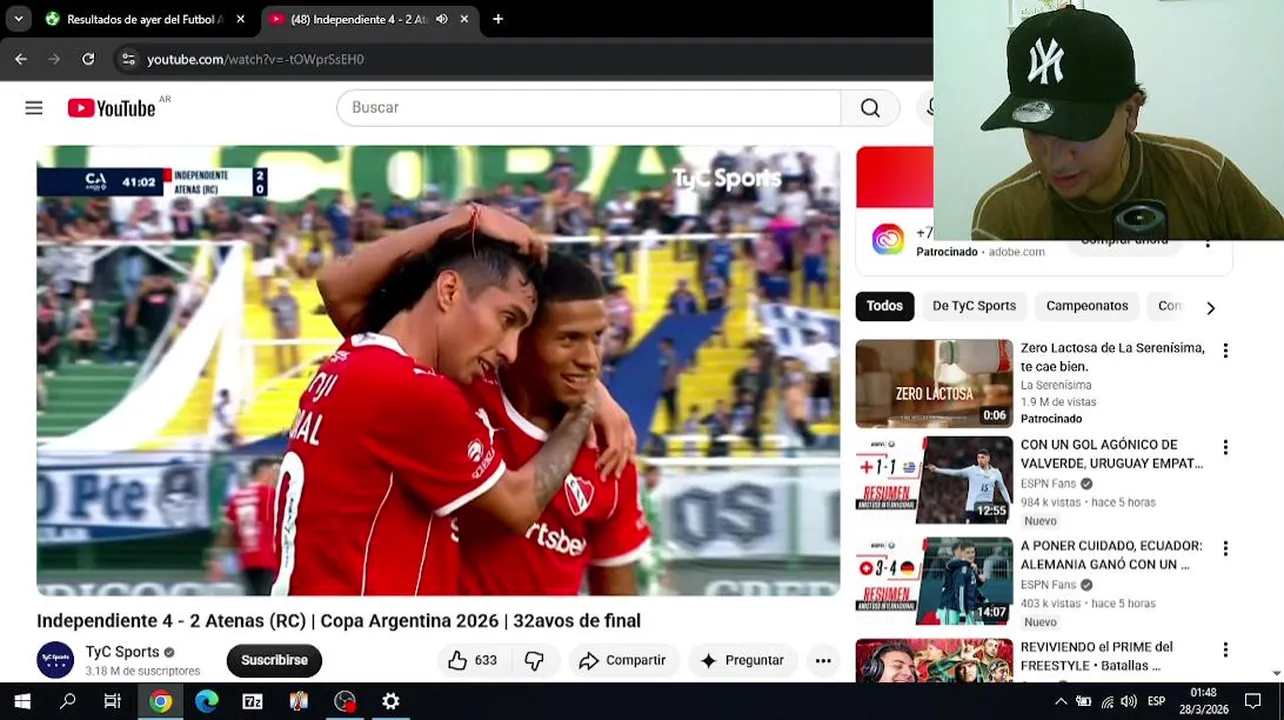The width and height of the screenshot is (1284, 720).
Task: Open options menu for Zero Lactosa ad
Action: click(1225, 350)
